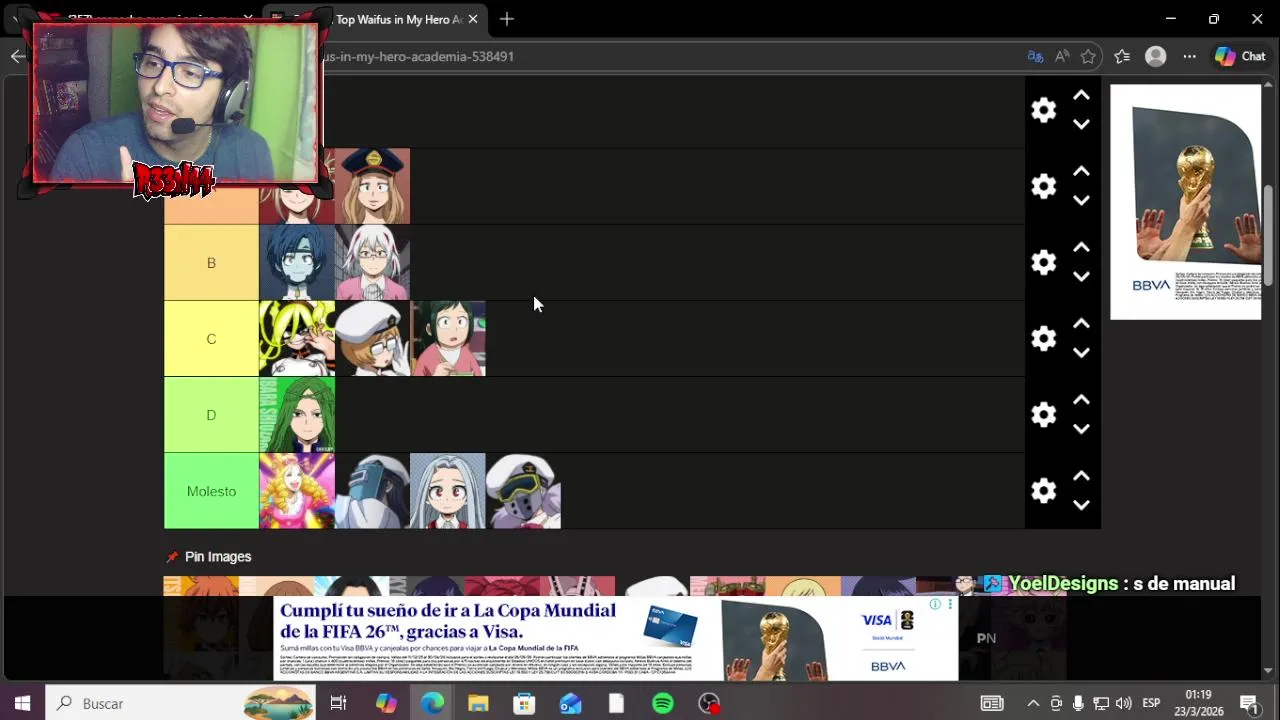The width and height of the screenshot is (1280, 720).
Task: Click the translate page icon in address bar
Action: tap(1035, 57)
